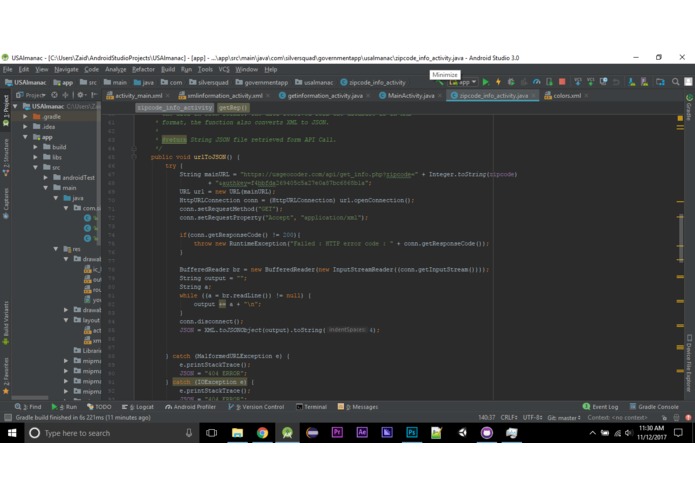Collapse the layout folder
This screenshot has width=695, height=494.
click(x=66, y=320)
